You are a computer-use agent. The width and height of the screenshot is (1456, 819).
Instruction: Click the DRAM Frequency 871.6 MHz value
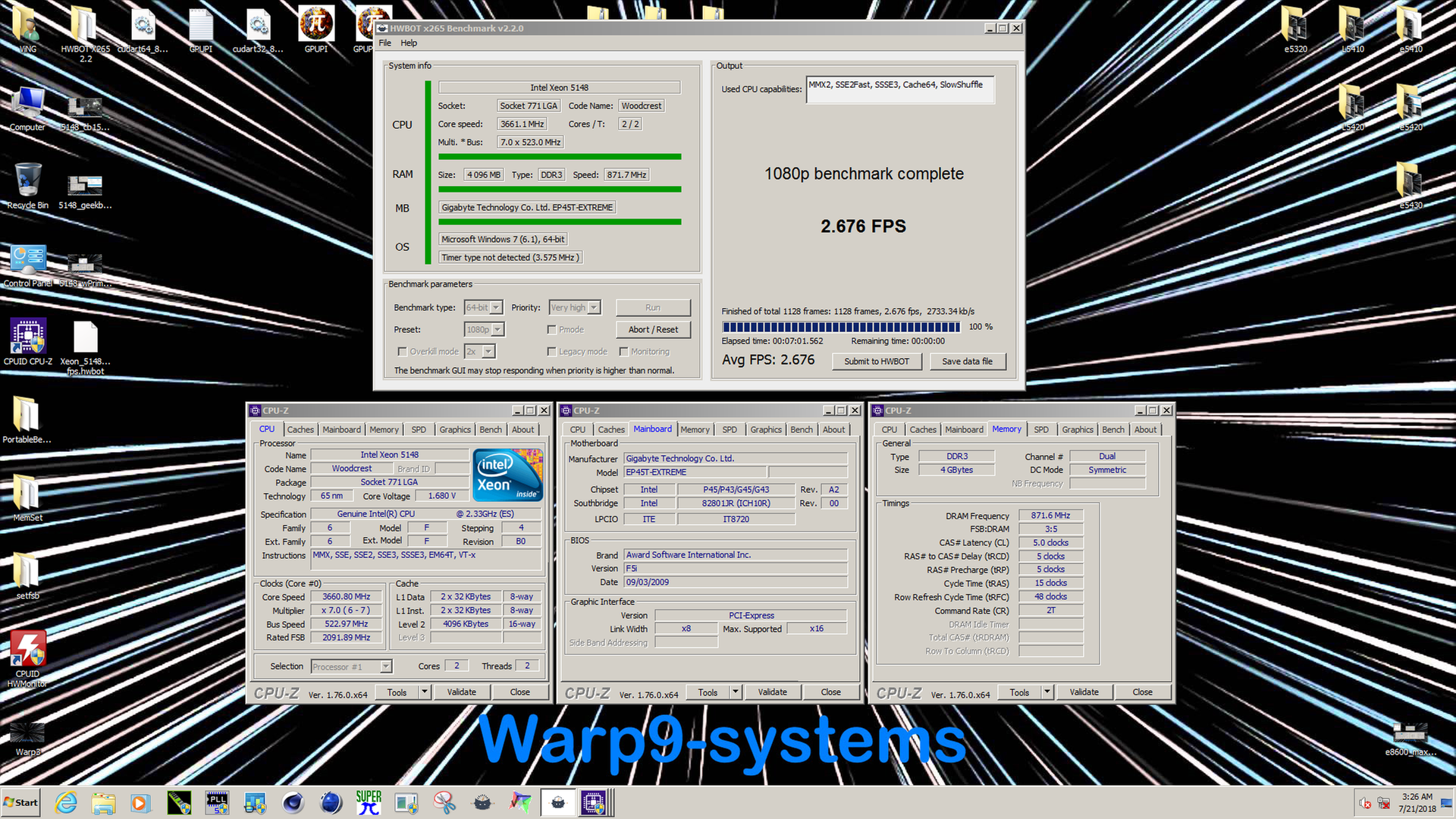click(x=1050, y=516)
